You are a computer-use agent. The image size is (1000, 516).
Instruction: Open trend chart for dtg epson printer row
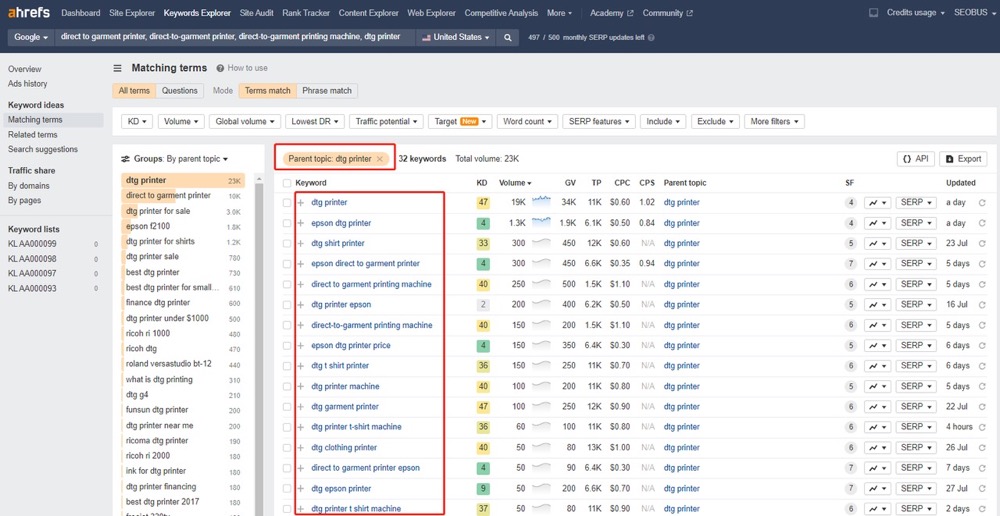pos(878,489)
